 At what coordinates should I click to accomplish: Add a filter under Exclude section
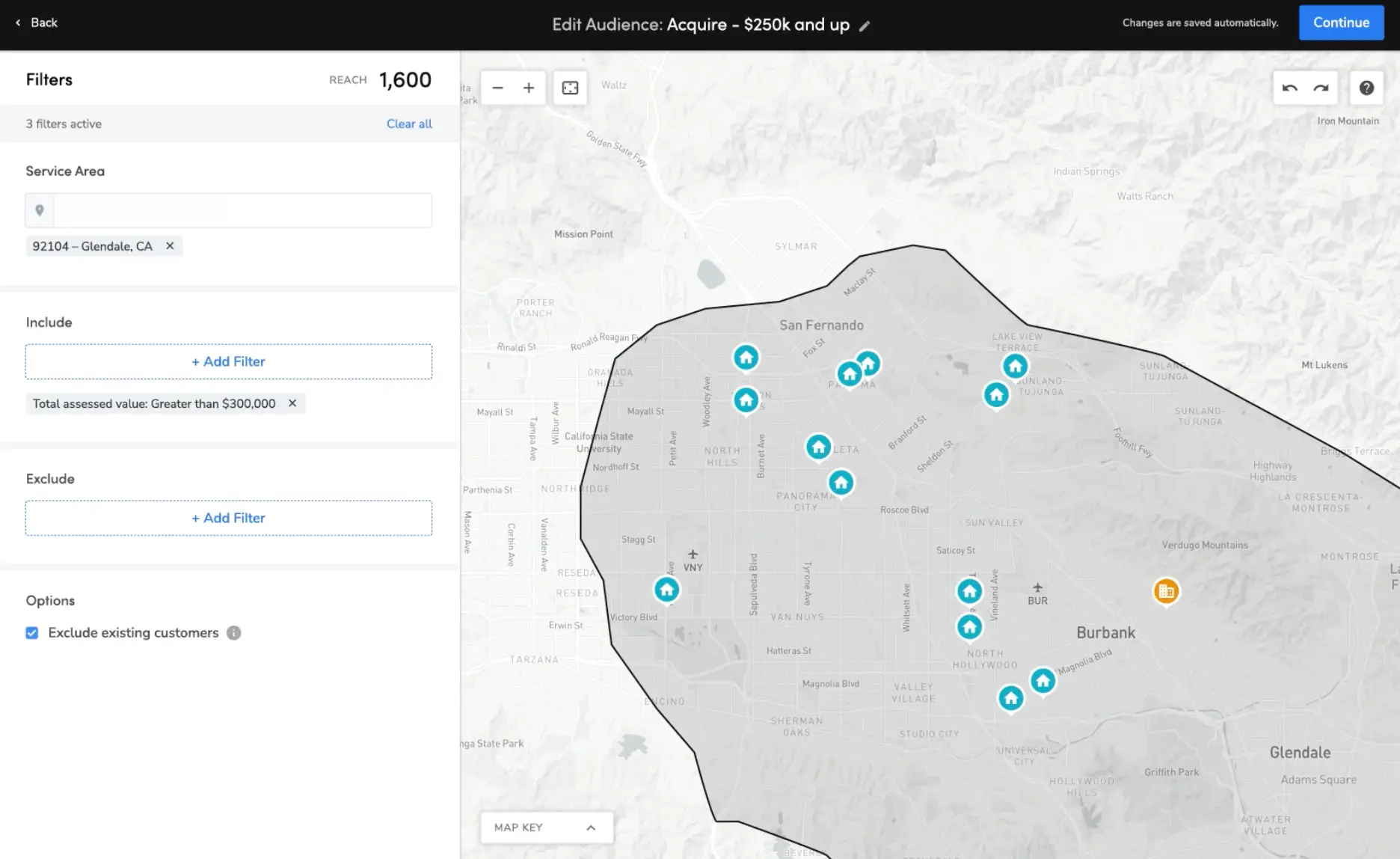click(228, 518)
